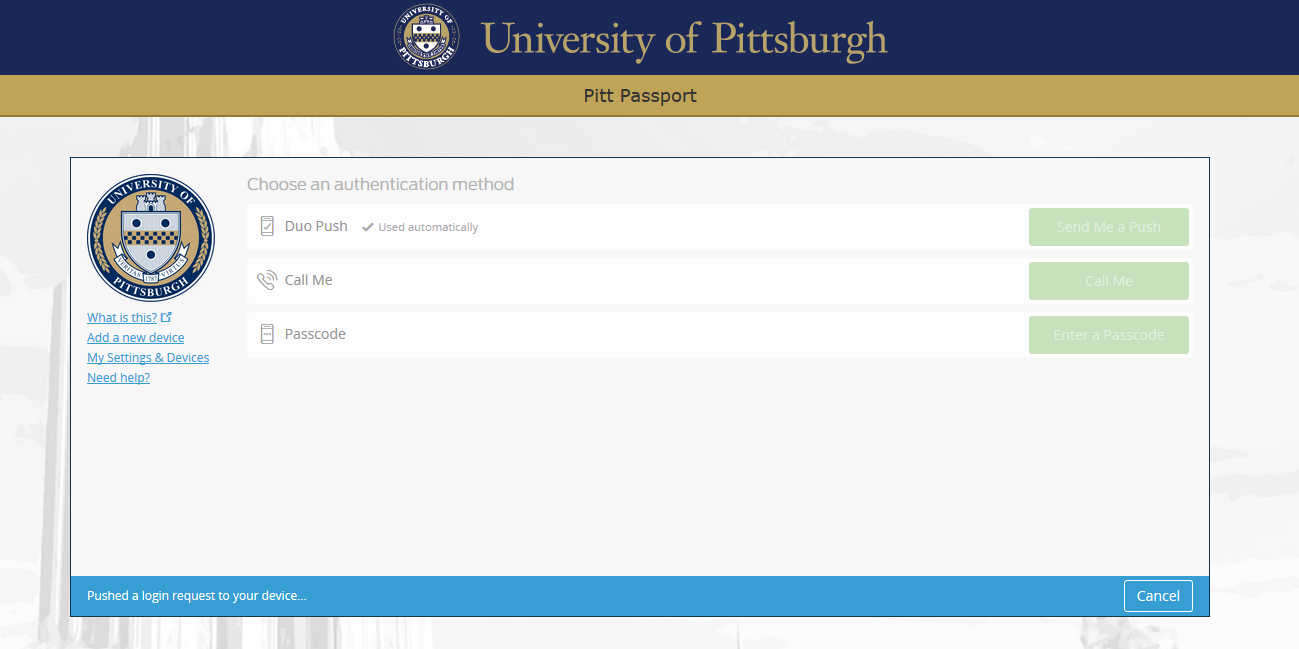
Task: Click the University of Pittsburgh seal in header
Action: 426,37
